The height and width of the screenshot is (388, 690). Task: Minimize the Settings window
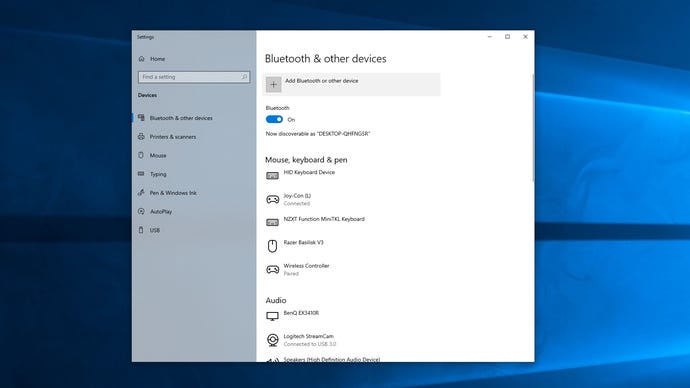tap(490, 37)
